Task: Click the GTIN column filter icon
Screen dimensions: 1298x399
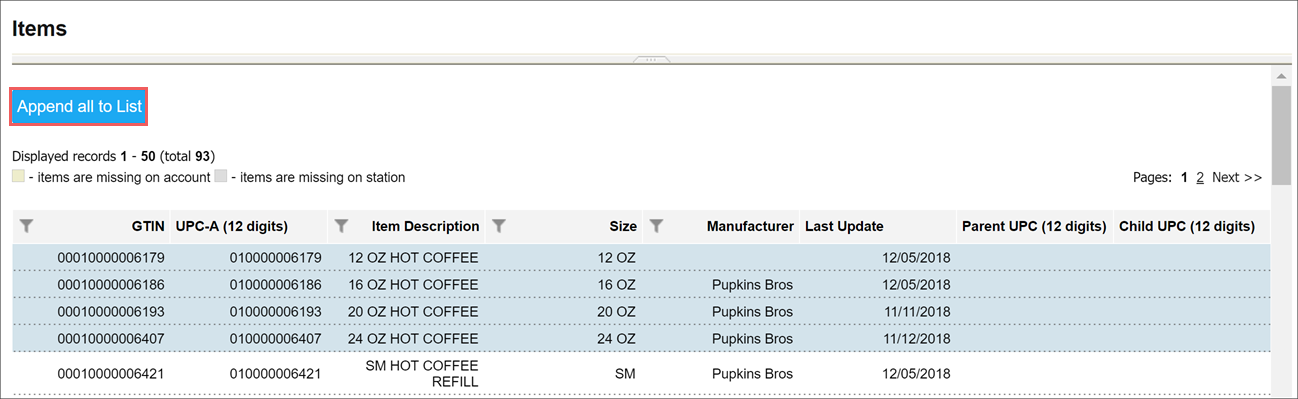Action: click(27, 226)
